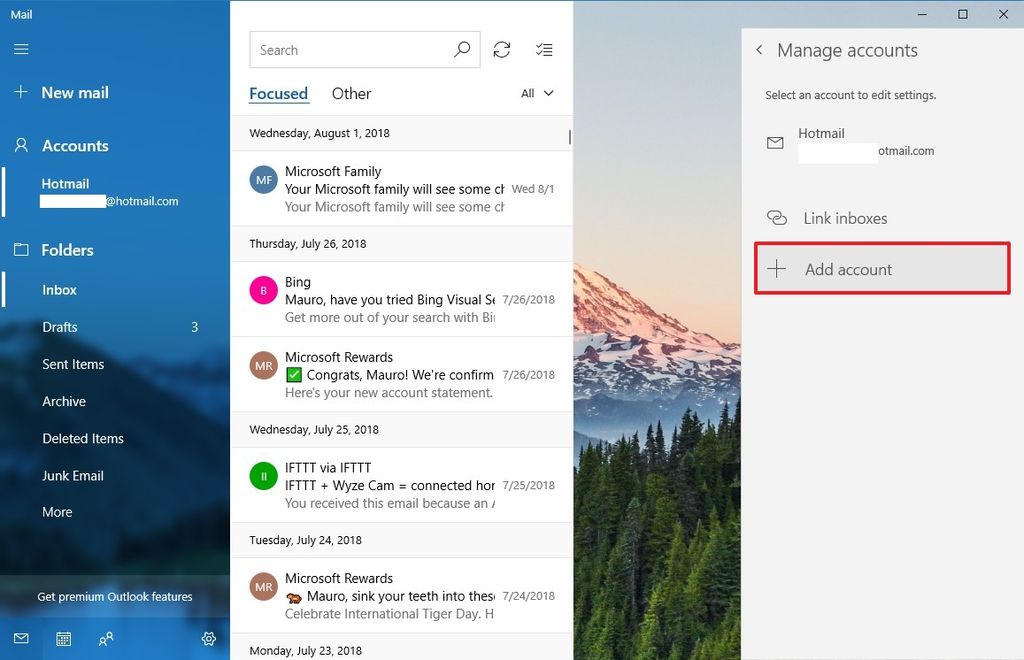Go back from Manage accounts via arrow
This screenshot has height=660, width=1024.
coord(759,49)
